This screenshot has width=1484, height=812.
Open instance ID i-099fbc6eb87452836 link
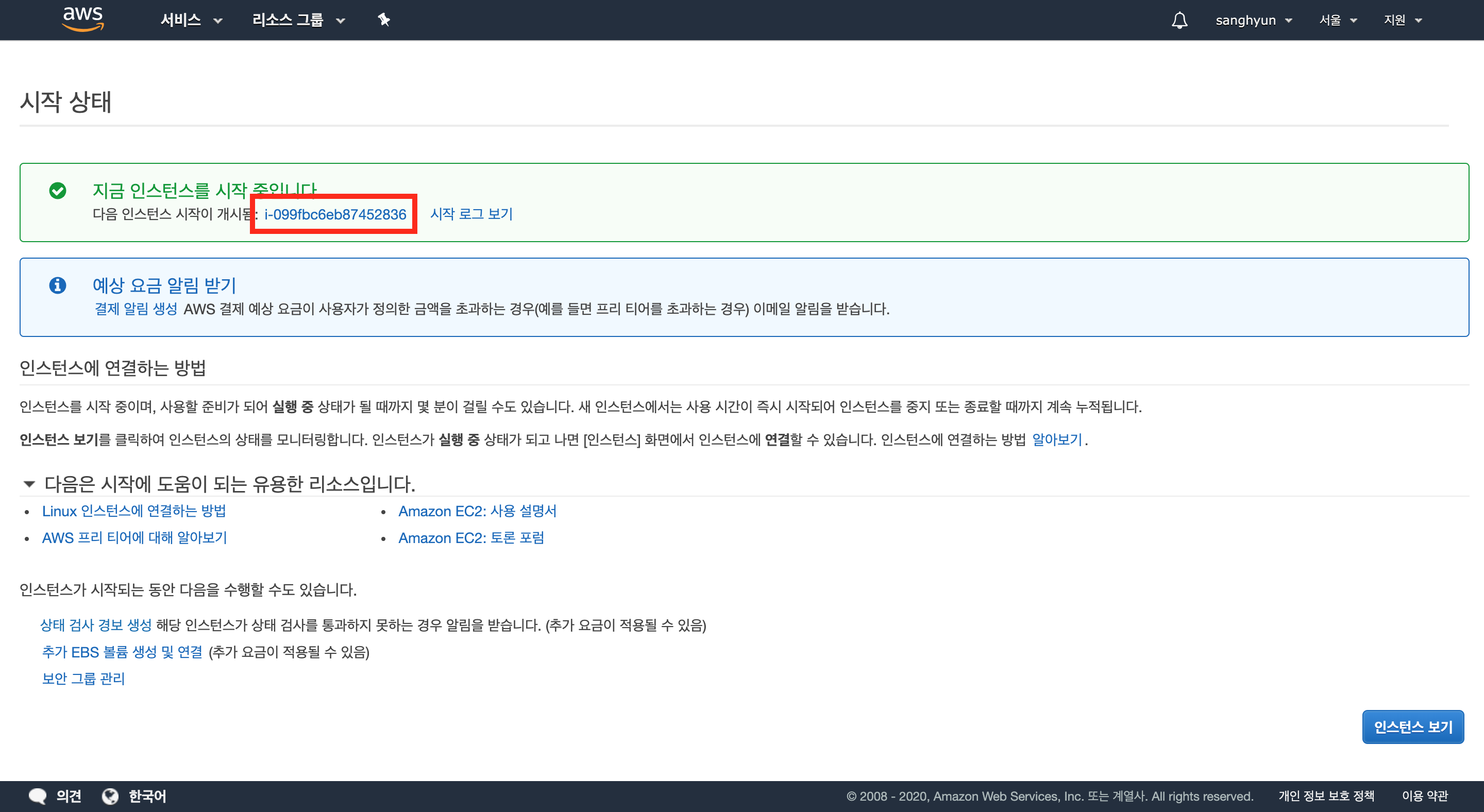(x=335, y=214)
